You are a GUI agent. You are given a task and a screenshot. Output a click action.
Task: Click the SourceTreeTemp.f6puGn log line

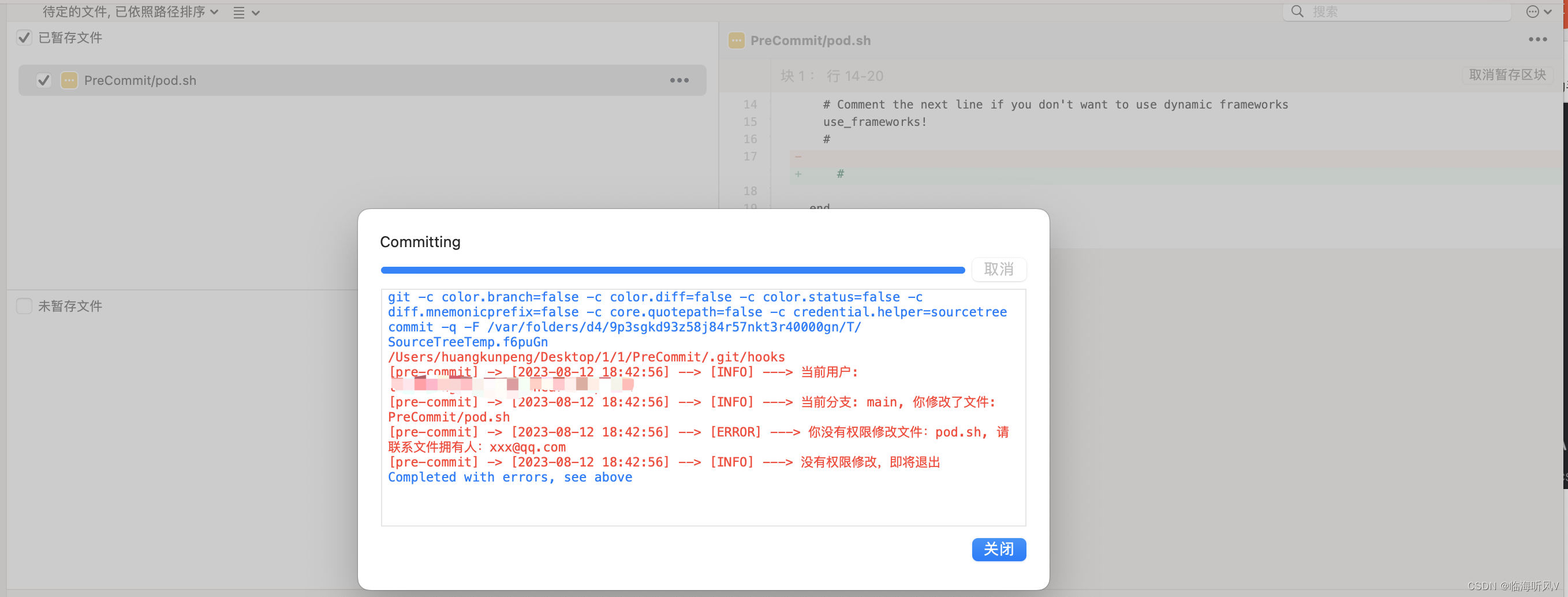468,342
